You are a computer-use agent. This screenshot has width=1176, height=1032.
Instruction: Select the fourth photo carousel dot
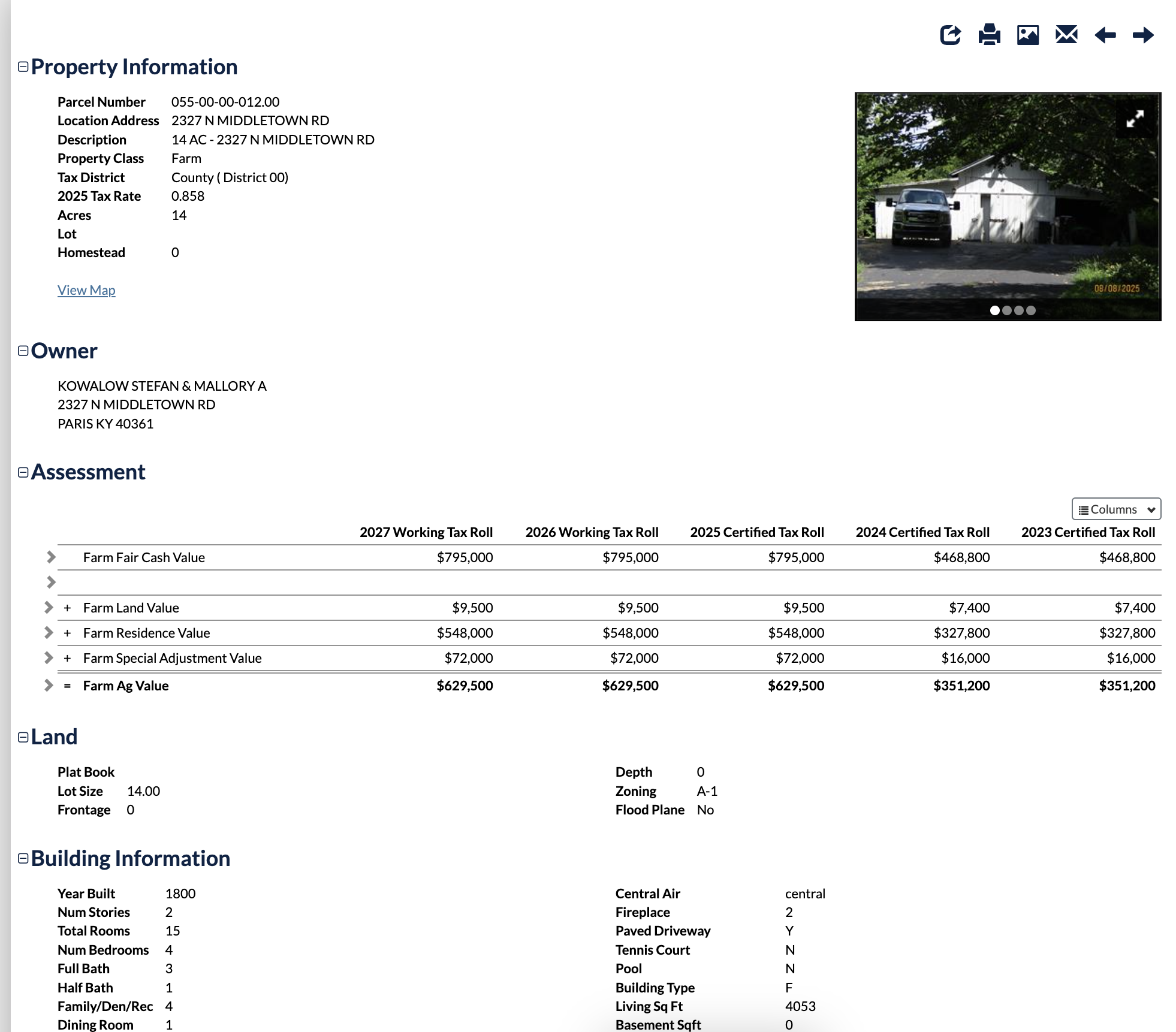click(1031, 310)
